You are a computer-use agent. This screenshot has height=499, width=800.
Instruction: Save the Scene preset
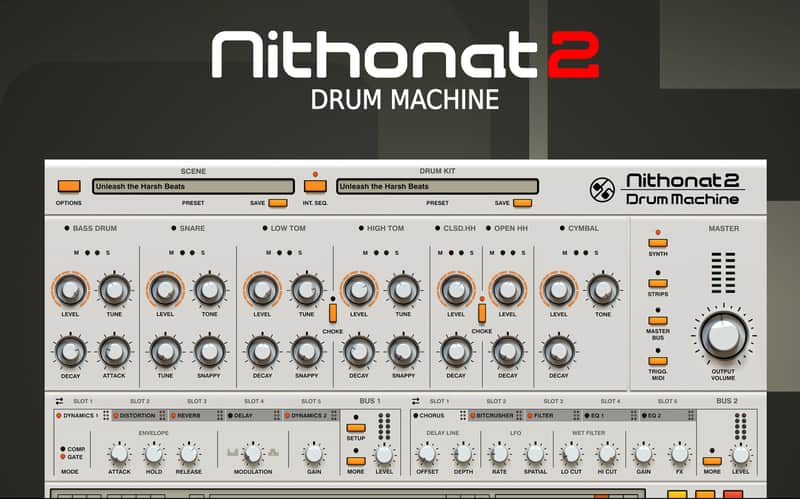pyautogui.click(x=278, y=203)
